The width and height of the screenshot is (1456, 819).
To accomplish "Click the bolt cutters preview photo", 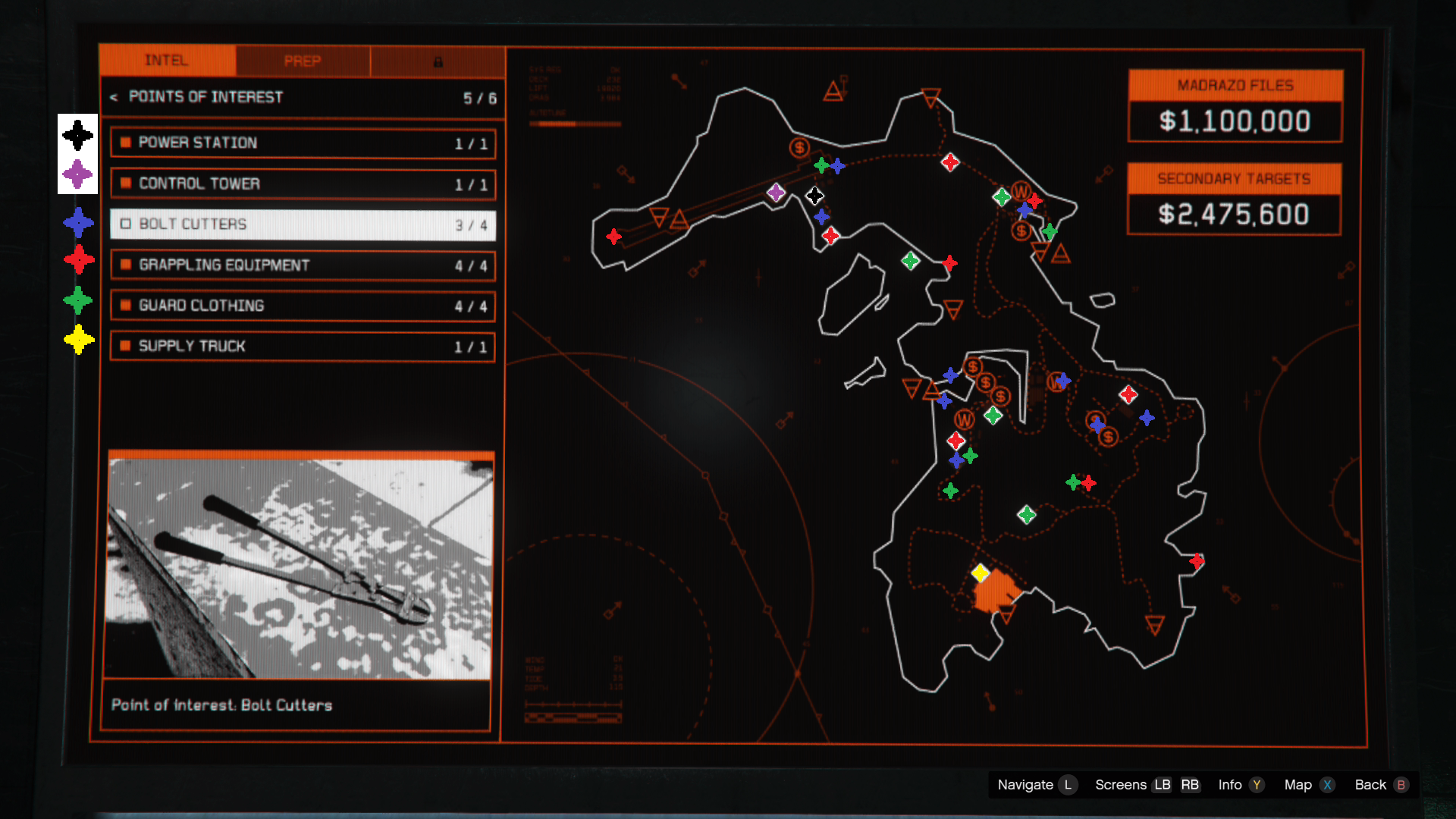I will coord(299,569).
